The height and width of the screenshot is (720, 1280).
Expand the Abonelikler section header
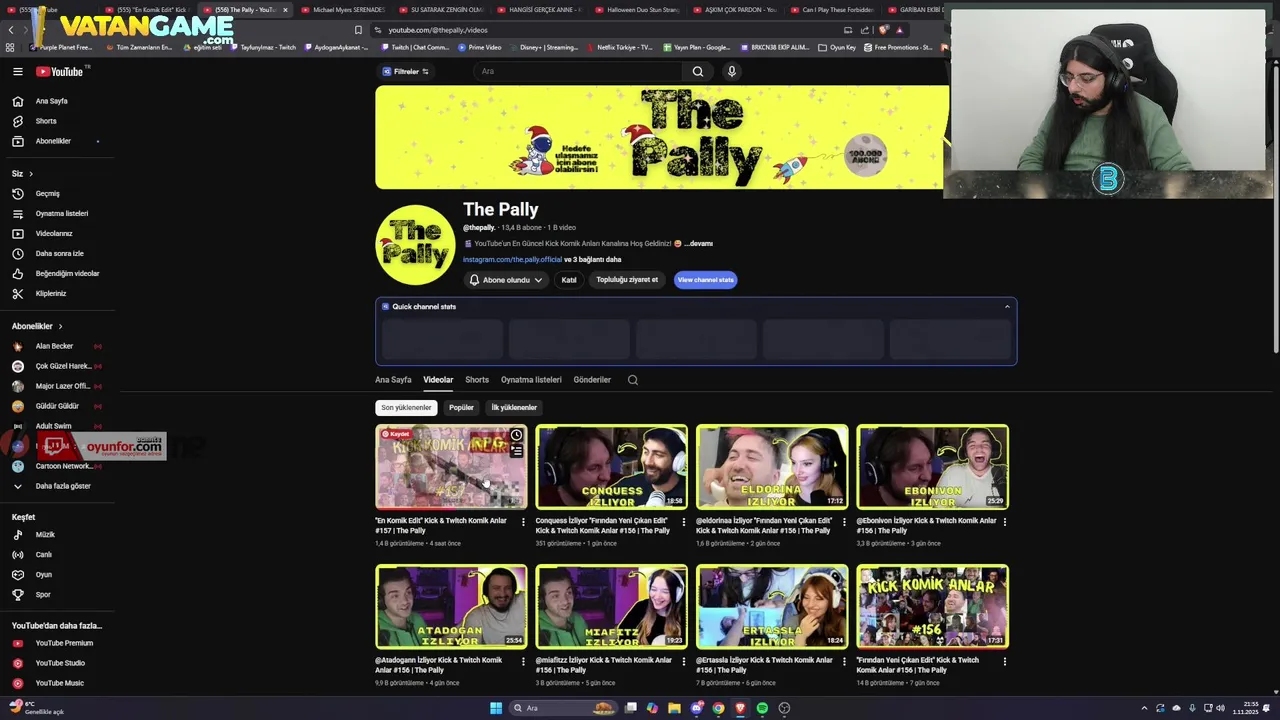pos(37,326)
